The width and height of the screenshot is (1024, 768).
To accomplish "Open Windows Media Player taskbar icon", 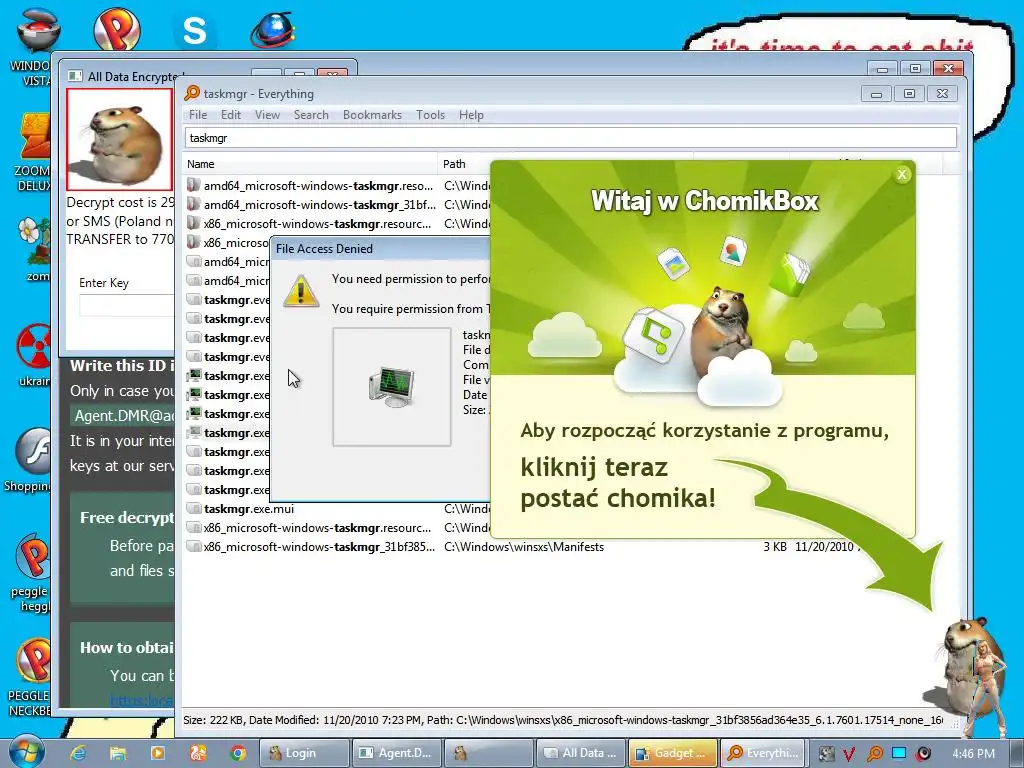I will tap(157, 753).
